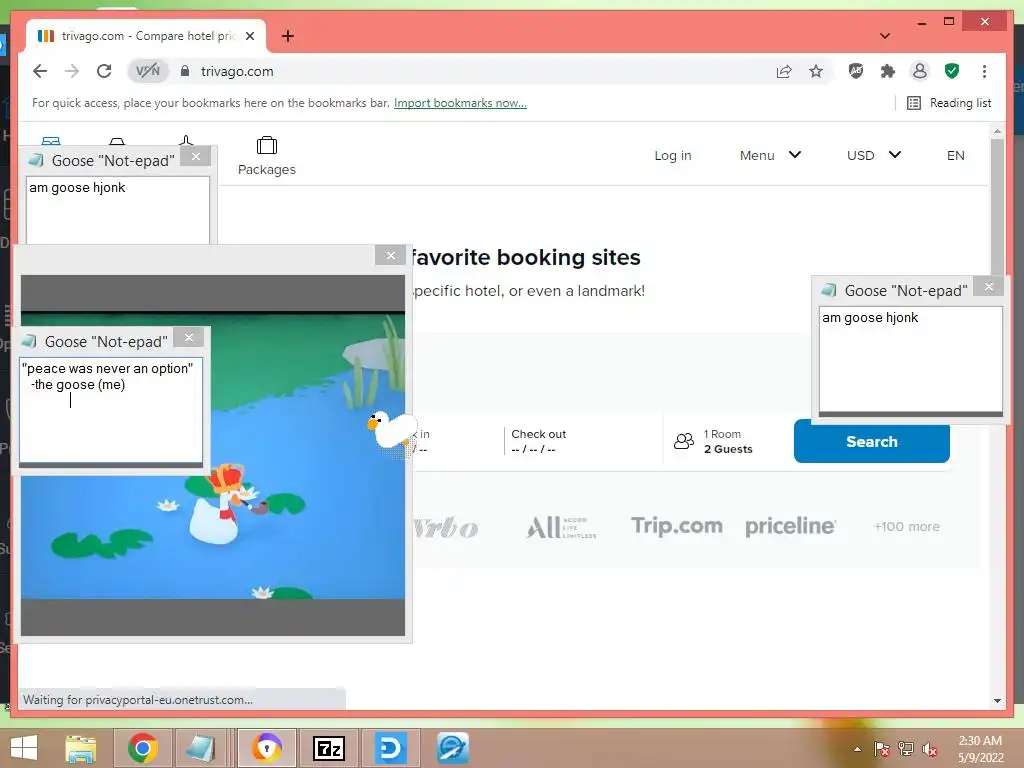Open the VPN extension badge in address bar
Viewport: 1024px width, 768px height.
[148, 71]
